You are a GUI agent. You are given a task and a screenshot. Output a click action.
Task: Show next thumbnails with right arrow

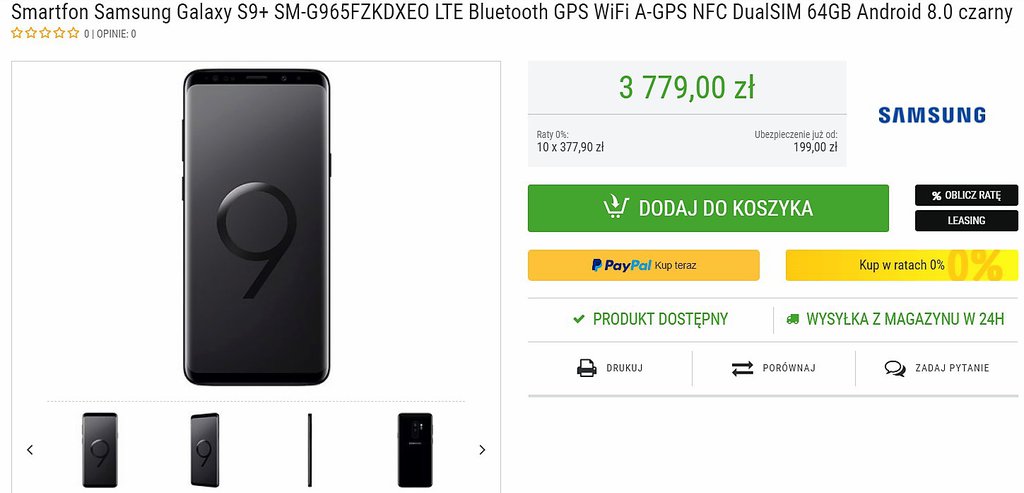[482, 450]
